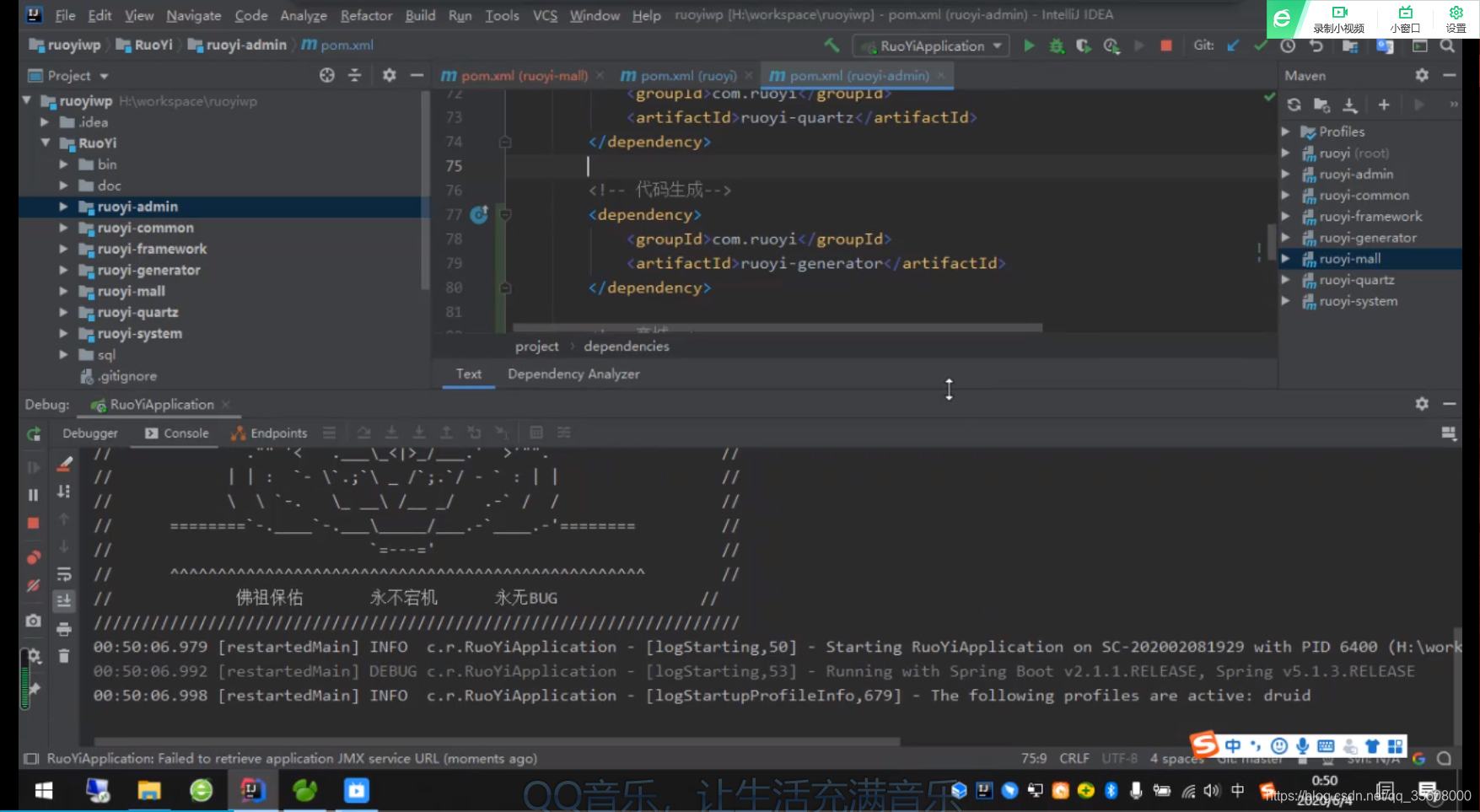
Task: Commit changes with the green Git checkmark
Action: [1261, 46]
